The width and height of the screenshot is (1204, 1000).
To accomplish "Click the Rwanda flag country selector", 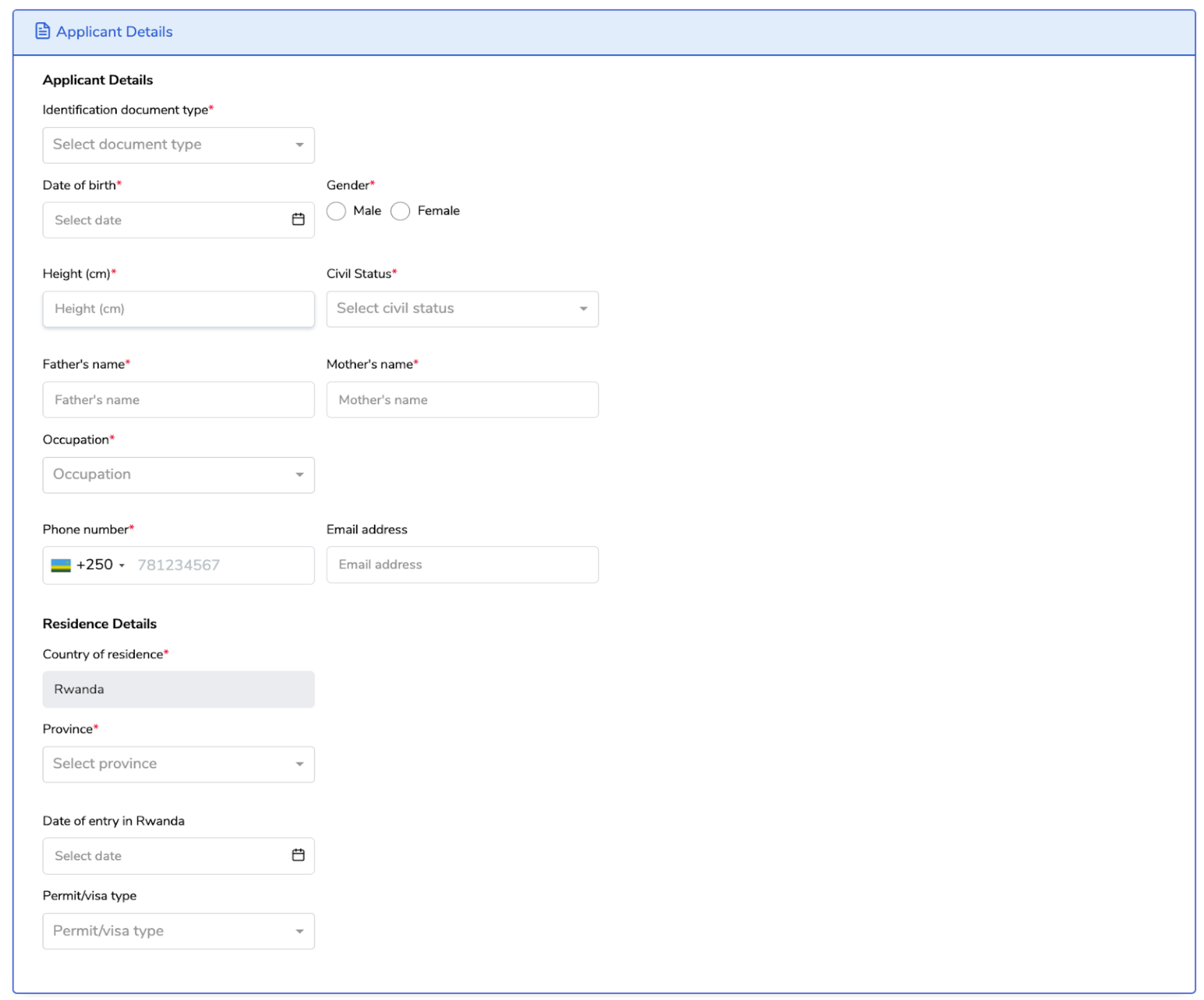I will [x=61, y=565].
